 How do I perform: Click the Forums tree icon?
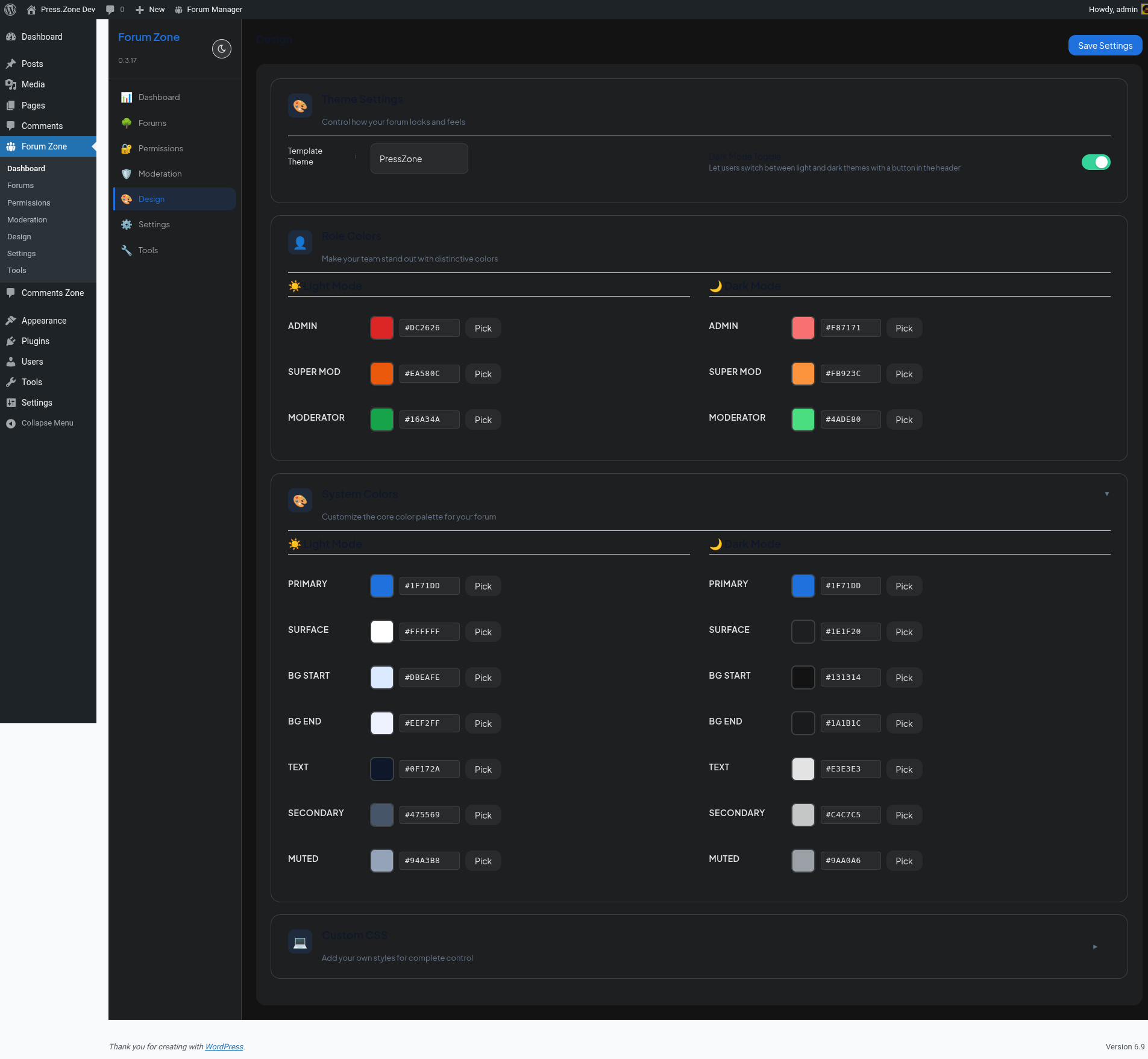127,124
